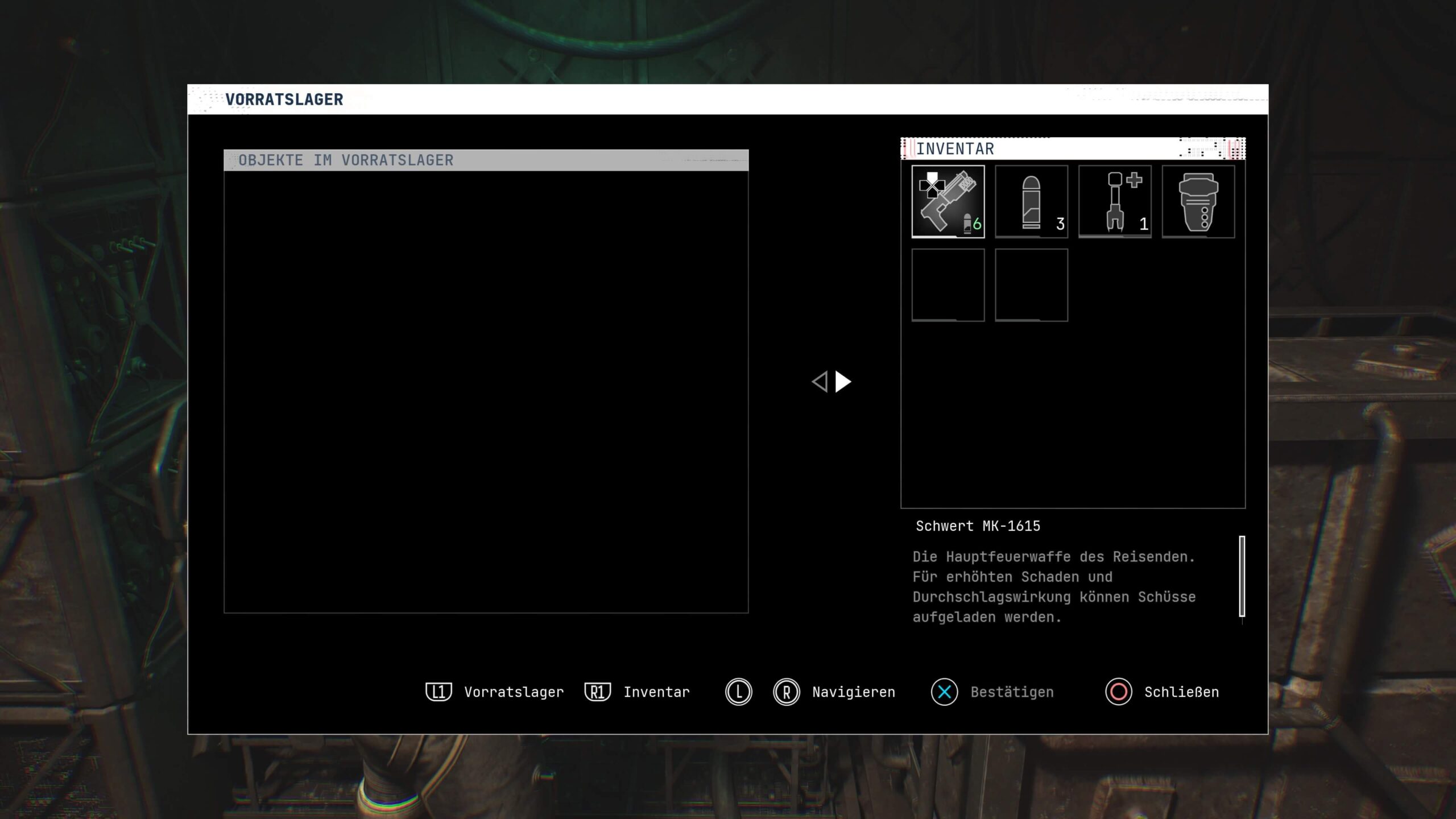The width and height of the screenshot is (1456, 819).
Task: Select the ammo bullet inventory slot
Action: (1031, 201)
